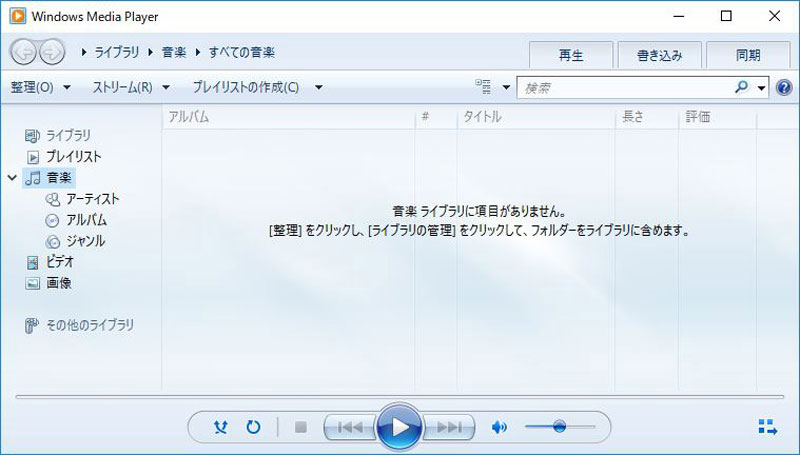Open the すべての音楽 breadcrumb
800x455 pixels.
tap(241, 52)
